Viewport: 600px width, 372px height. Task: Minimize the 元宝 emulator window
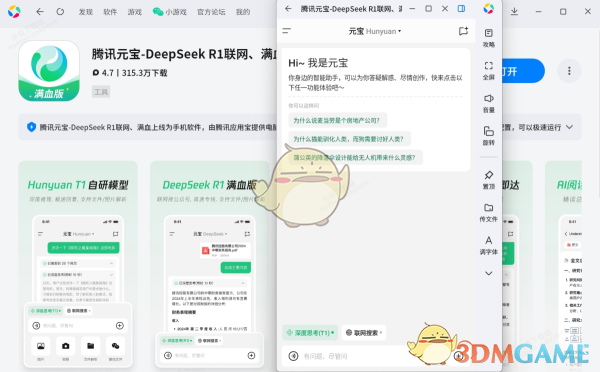click(412, 8)
